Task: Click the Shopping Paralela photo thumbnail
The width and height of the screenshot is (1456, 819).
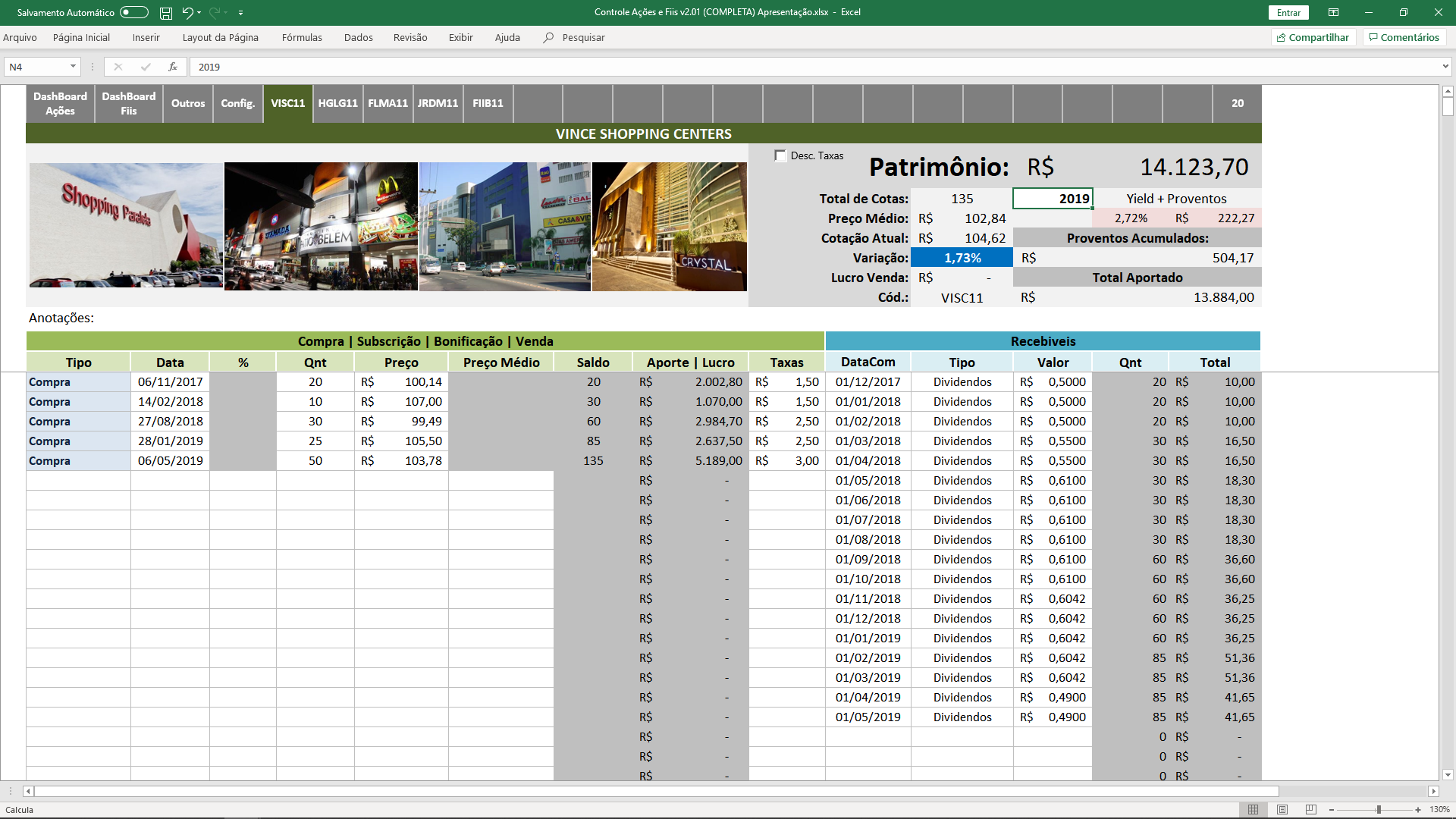Action: [126, 225]
